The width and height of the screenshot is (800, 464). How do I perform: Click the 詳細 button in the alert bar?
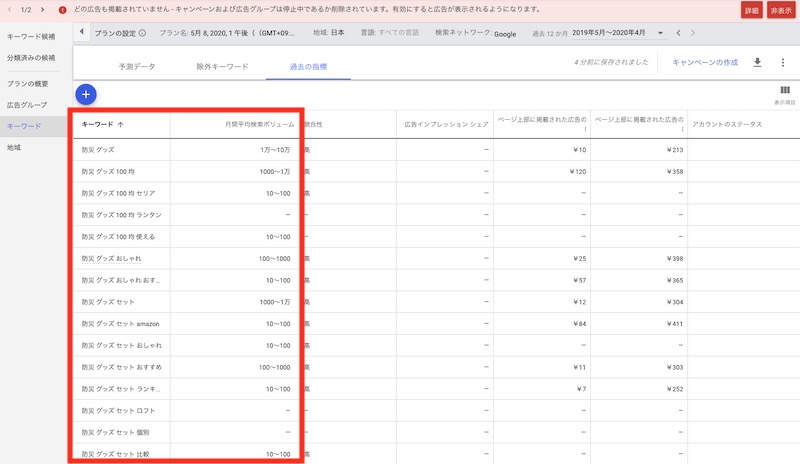pyautogui.click(x=751, y=9)
